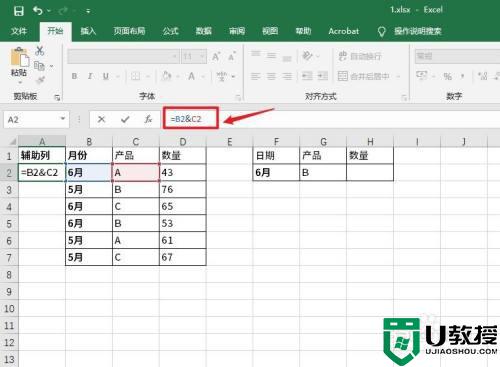The width and height of the screenshot is (500, 367).
Task: Open the 视图 ribbon tab
Action: [270, 31]
